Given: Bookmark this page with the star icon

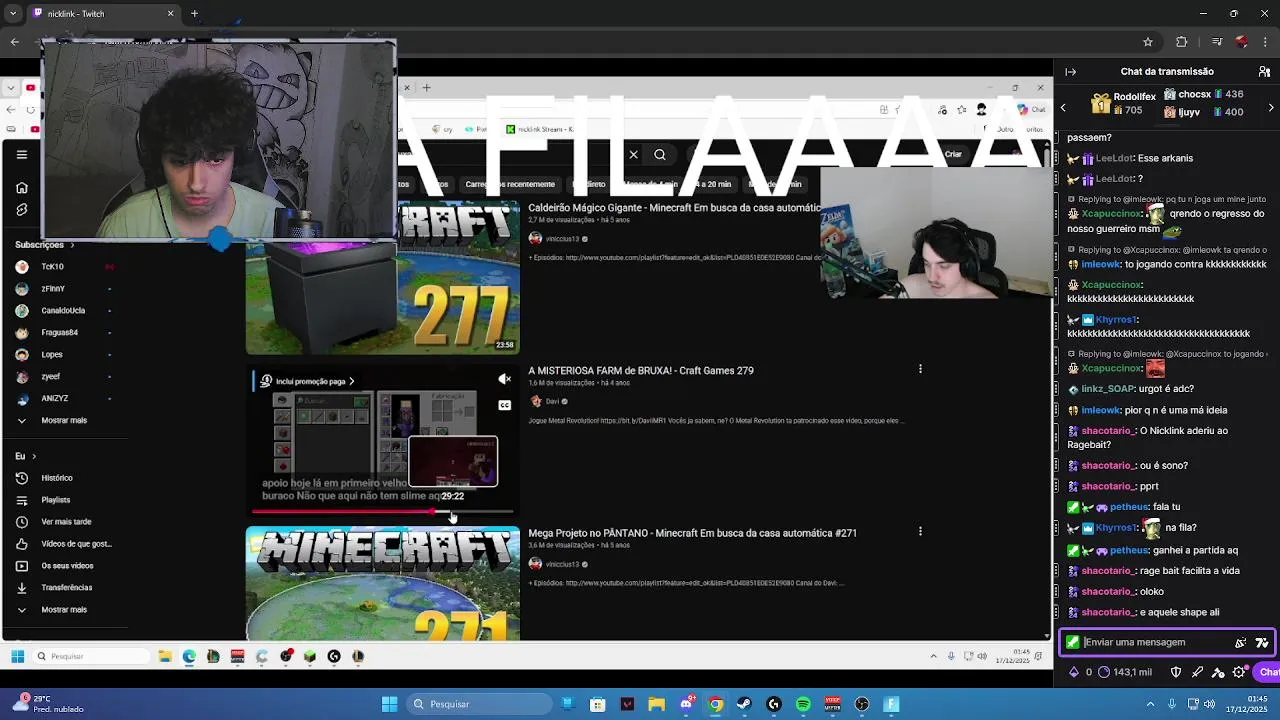Looking at the screenshot, I should click(x=1148, y=42).
